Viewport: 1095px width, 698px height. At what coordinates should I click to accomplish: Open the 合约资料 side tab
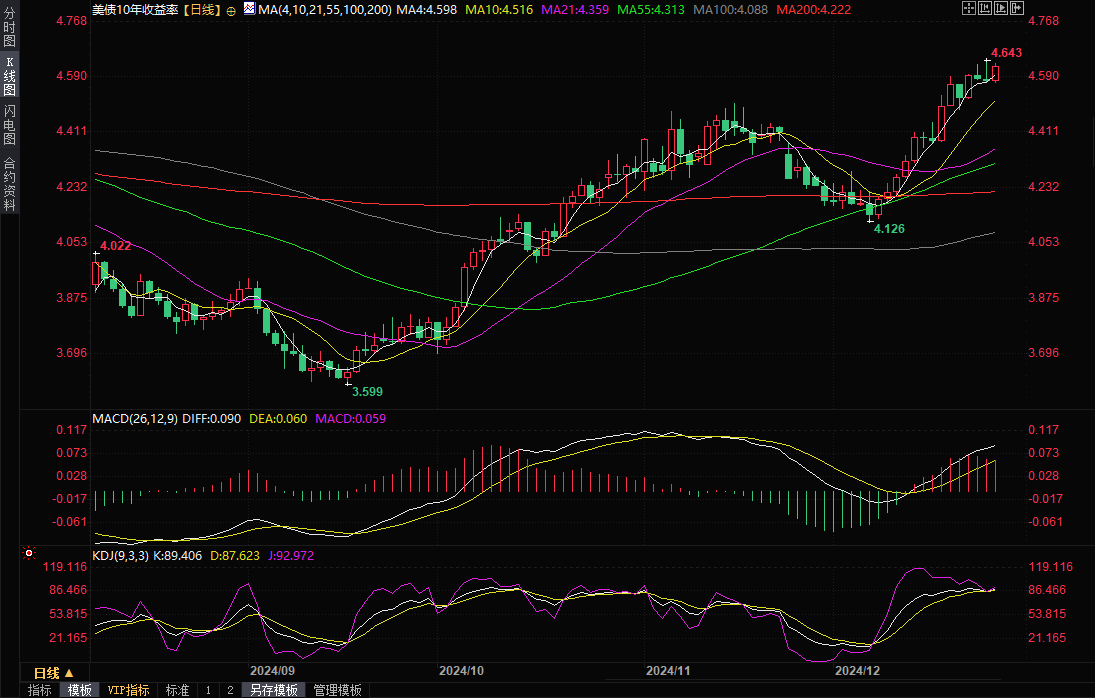9,183
